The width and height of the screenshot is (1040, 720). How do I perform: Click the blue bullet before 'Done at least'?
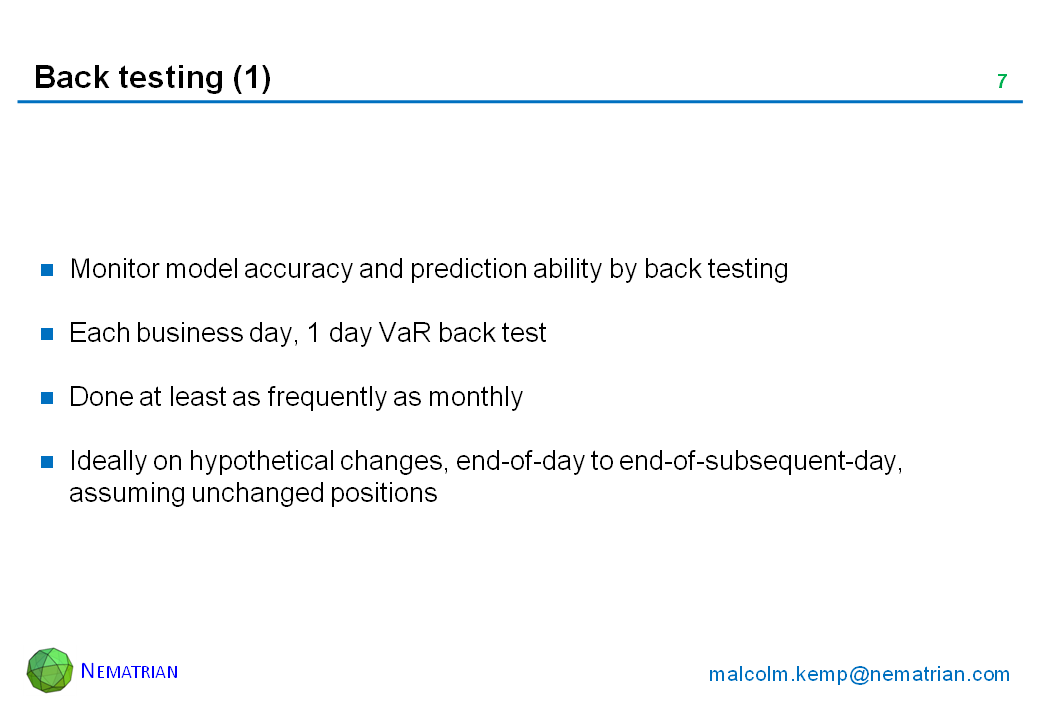[x=47, y=397]
